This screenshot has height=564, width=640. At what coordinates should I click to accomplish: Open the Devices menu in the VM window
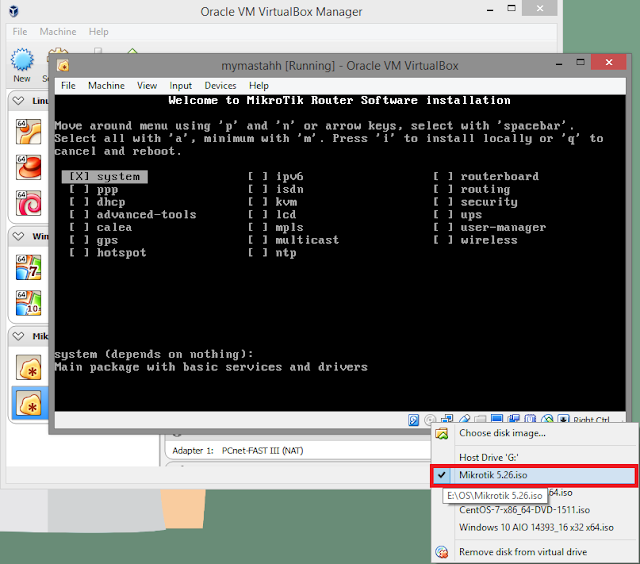click(x=220, y=86)
